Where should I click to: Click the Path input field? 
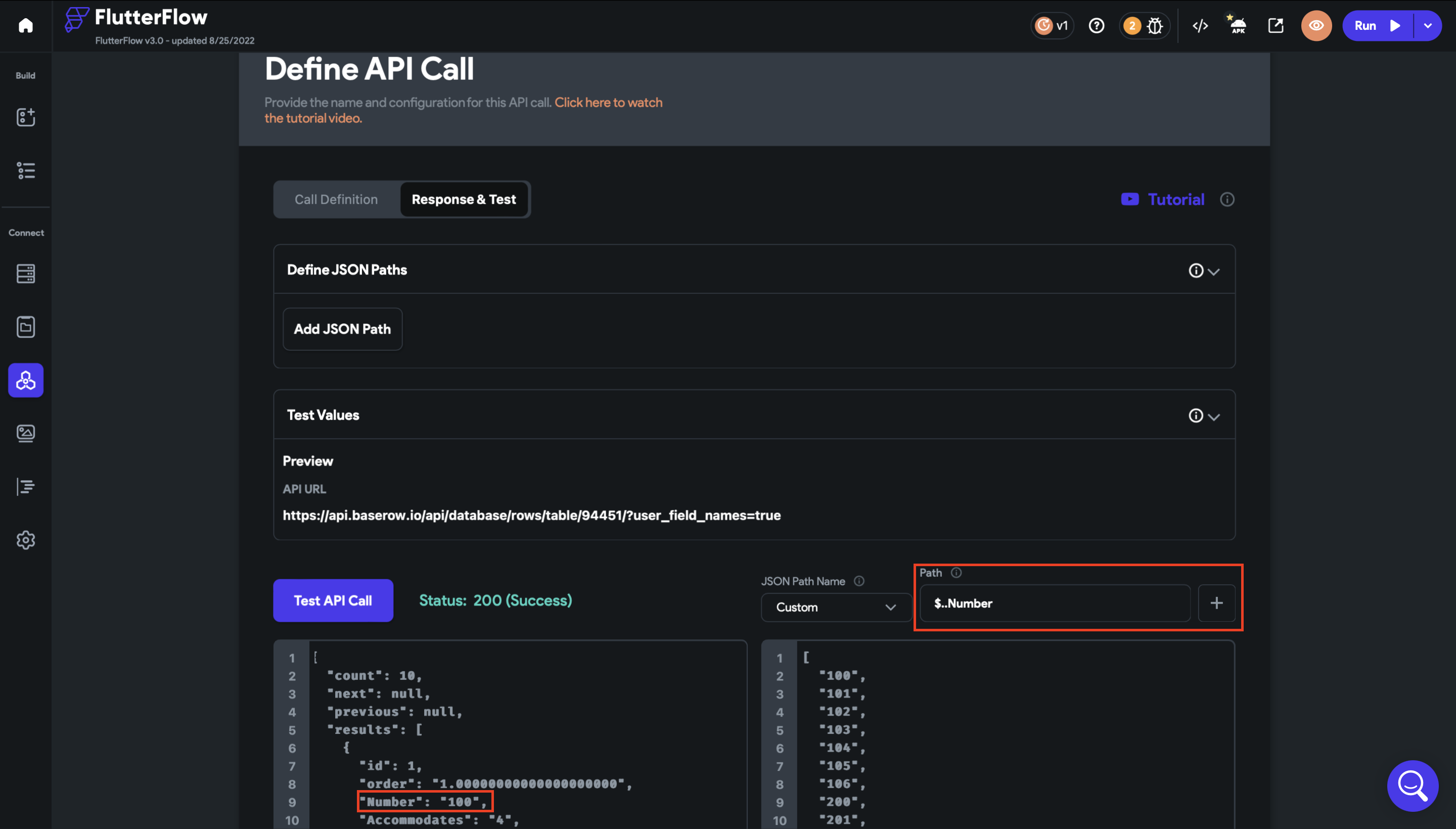pos(1055,604)
